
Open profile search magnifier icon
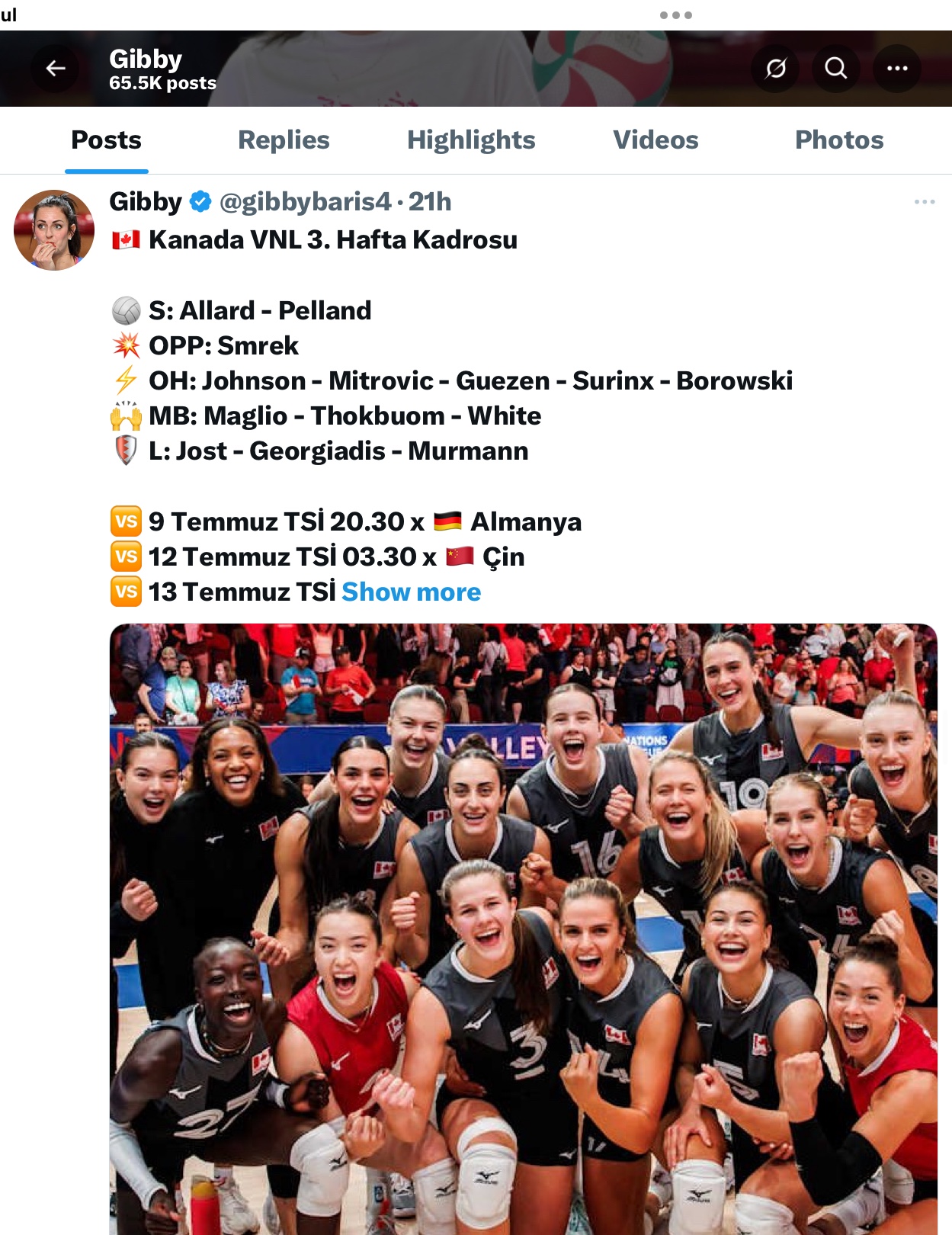point(836,69)
